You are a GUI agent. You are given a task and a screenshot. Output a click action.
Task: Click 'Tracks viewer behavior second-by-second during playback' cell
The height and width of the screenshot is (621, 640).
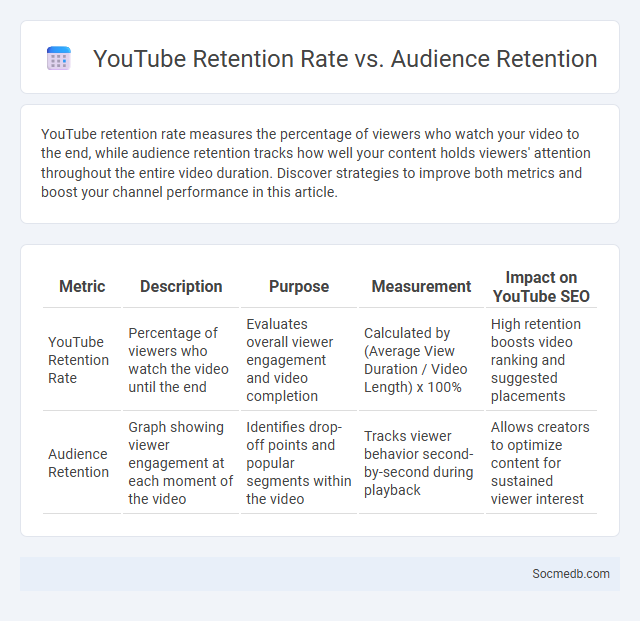click(x=421, y=463)
